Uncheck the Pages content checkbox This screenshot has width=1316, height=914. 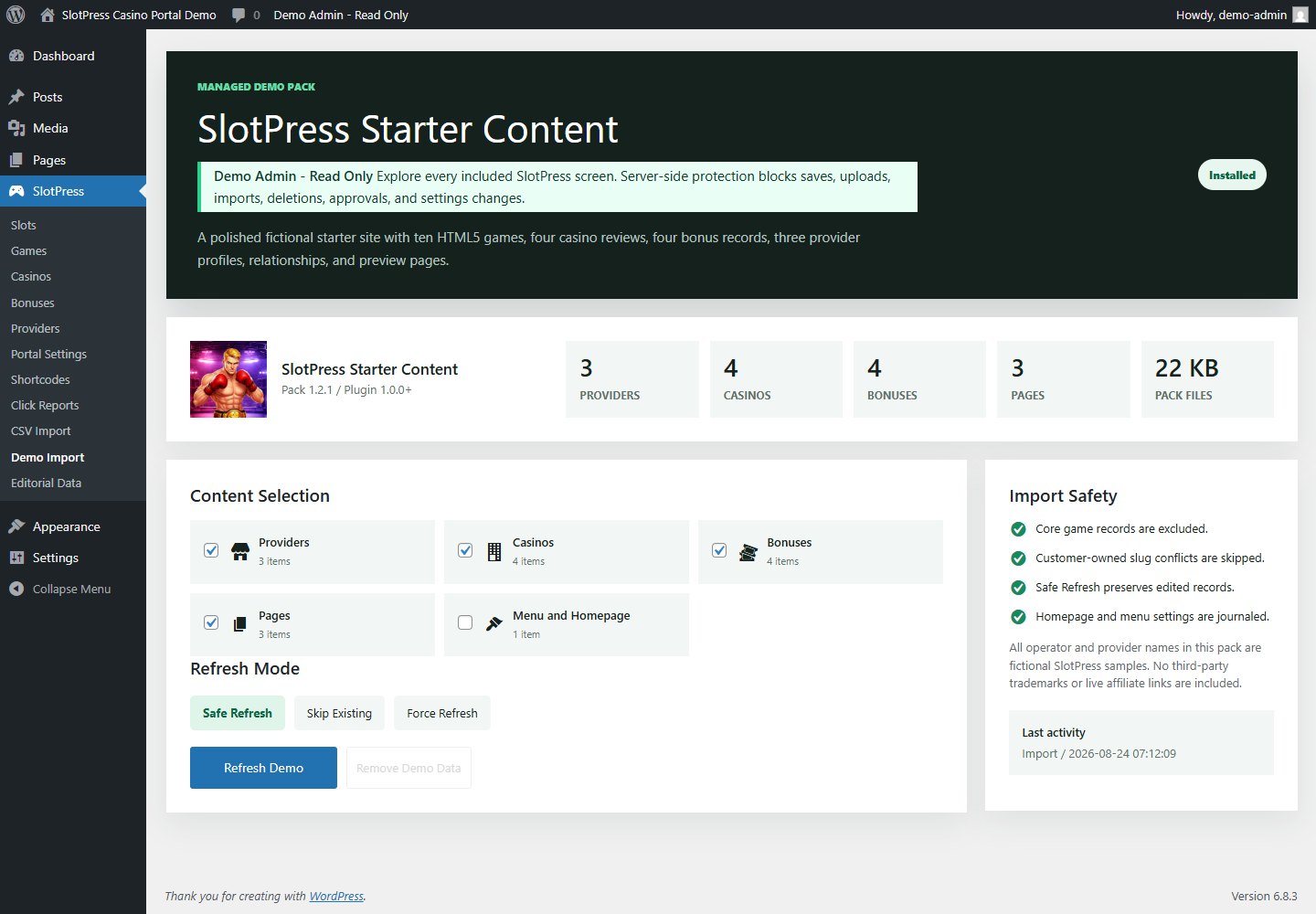211,622
